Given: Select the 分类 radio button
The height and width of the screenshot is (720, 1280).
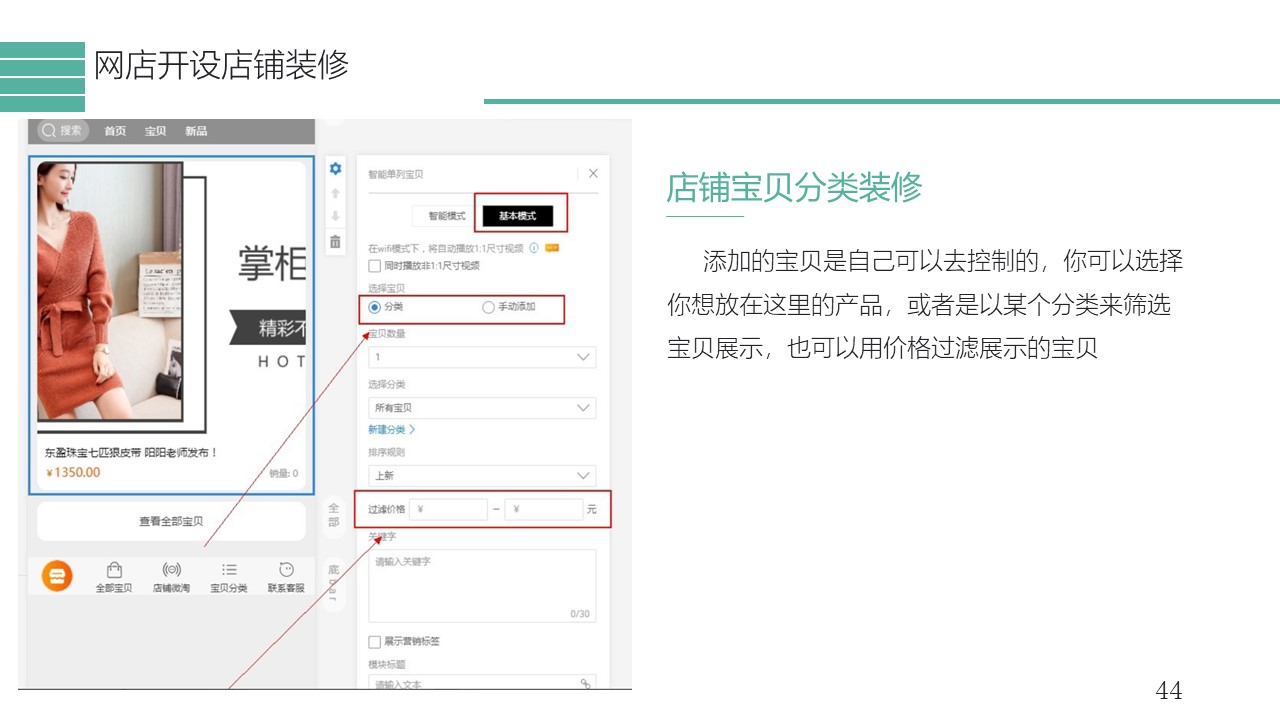Looking at the screenshot, I should click(375, 307).
